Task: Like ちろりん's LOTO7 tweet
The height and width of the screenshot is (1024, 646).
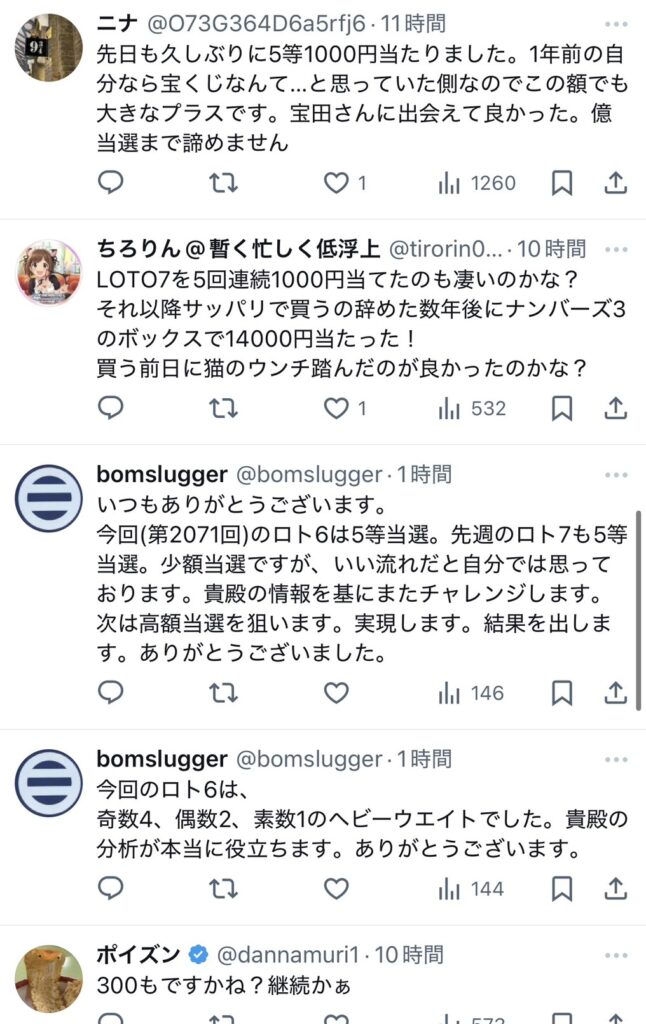Action: point(337,408)
